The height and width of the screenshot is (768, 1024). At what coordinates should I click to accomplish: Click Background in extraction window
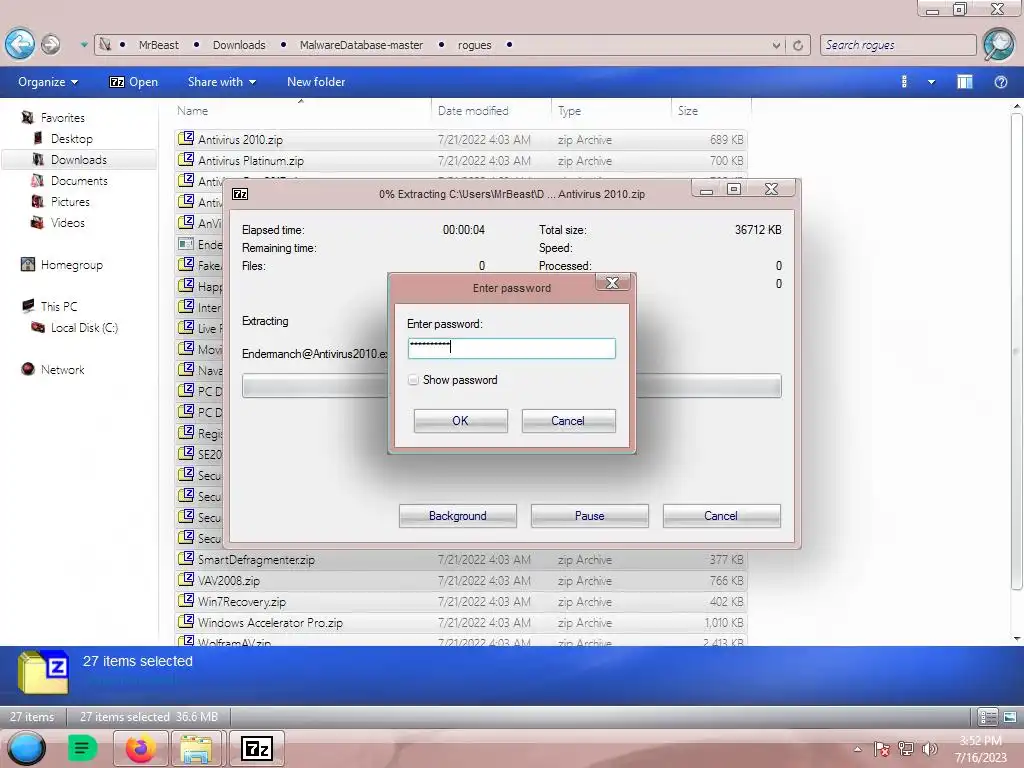(x=457, y=515)
